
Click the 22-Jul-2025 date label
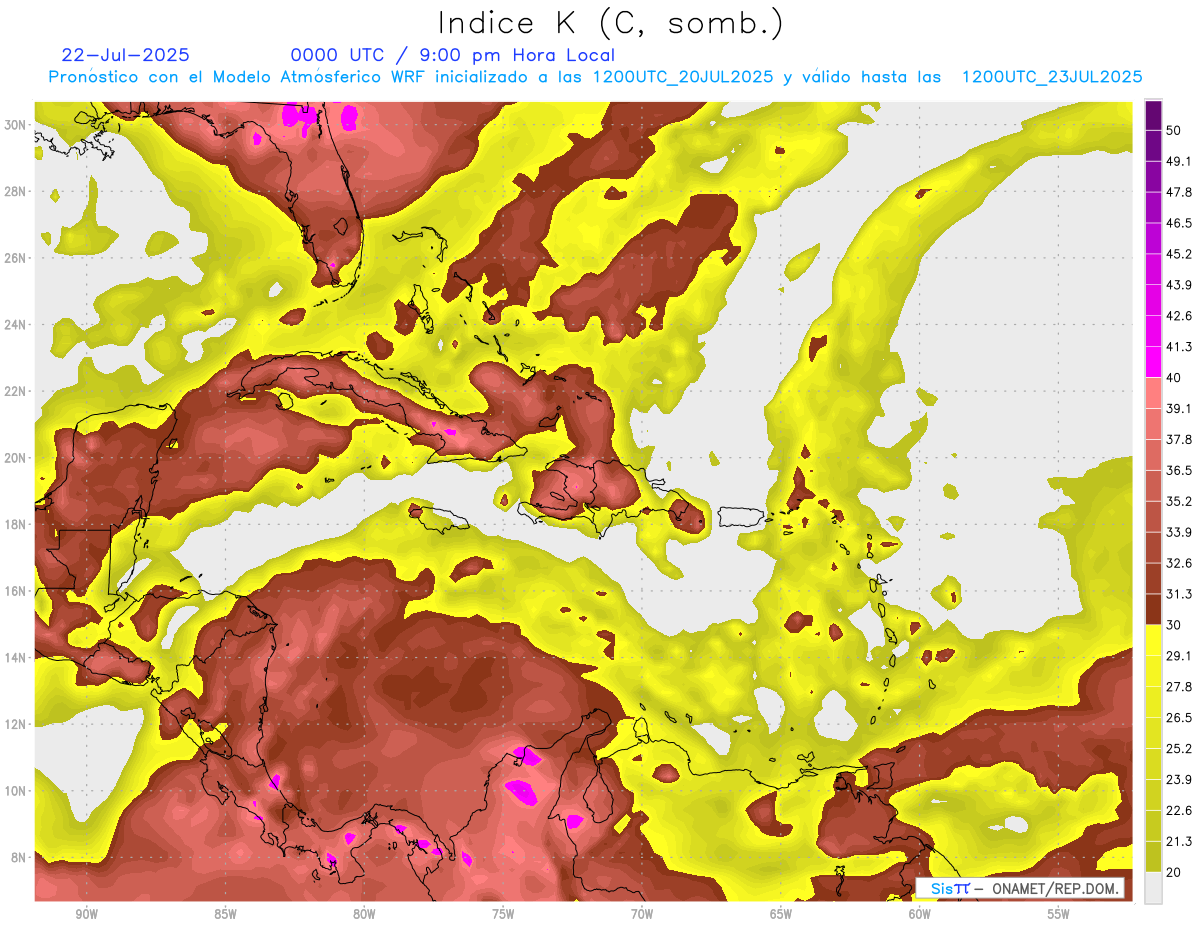pyautogui.click(x=125, y=55)
